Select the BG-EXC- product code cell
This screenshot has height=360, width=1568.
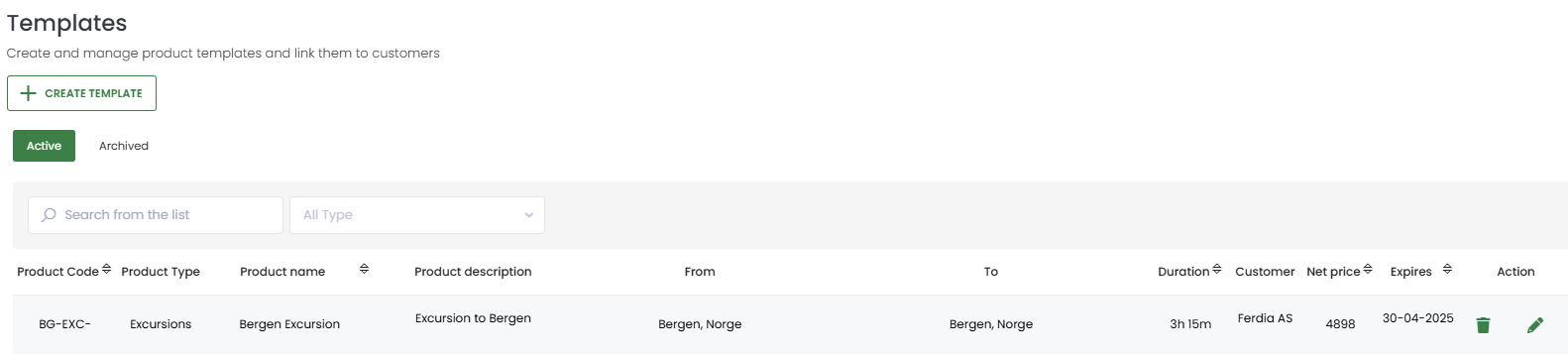click(64, 324)
